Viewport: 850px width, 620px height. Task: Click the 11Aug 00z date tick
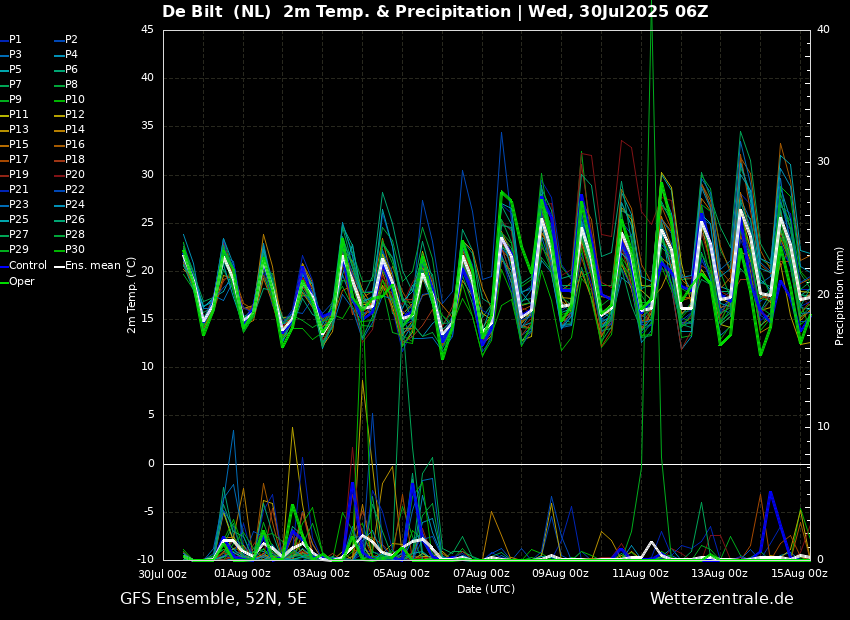[640, 574]
